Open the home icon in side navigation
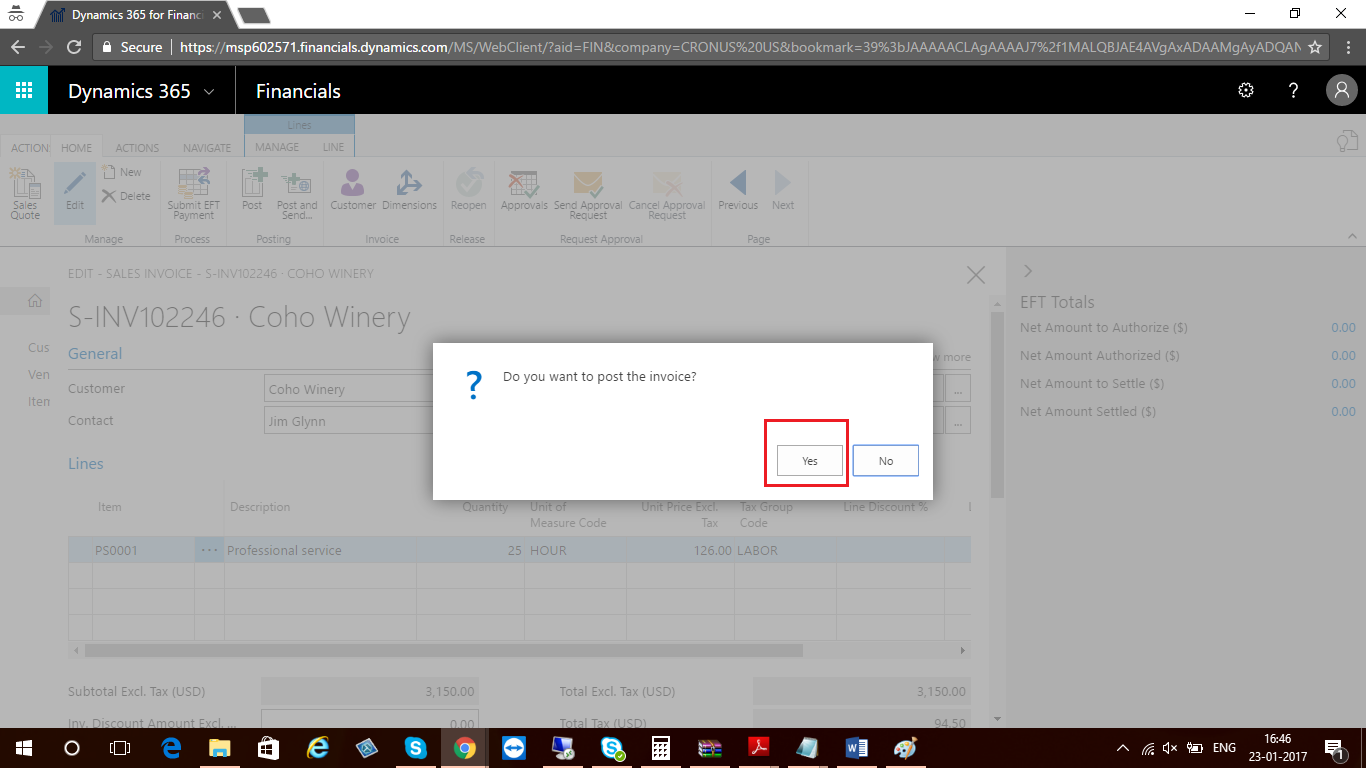Screen dimensions: 1366x768 click(35, 300)
